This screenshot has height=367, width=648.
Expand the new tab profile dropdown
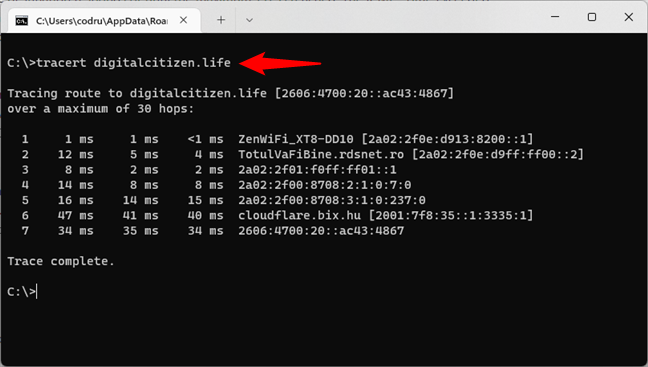click(249, 20)
